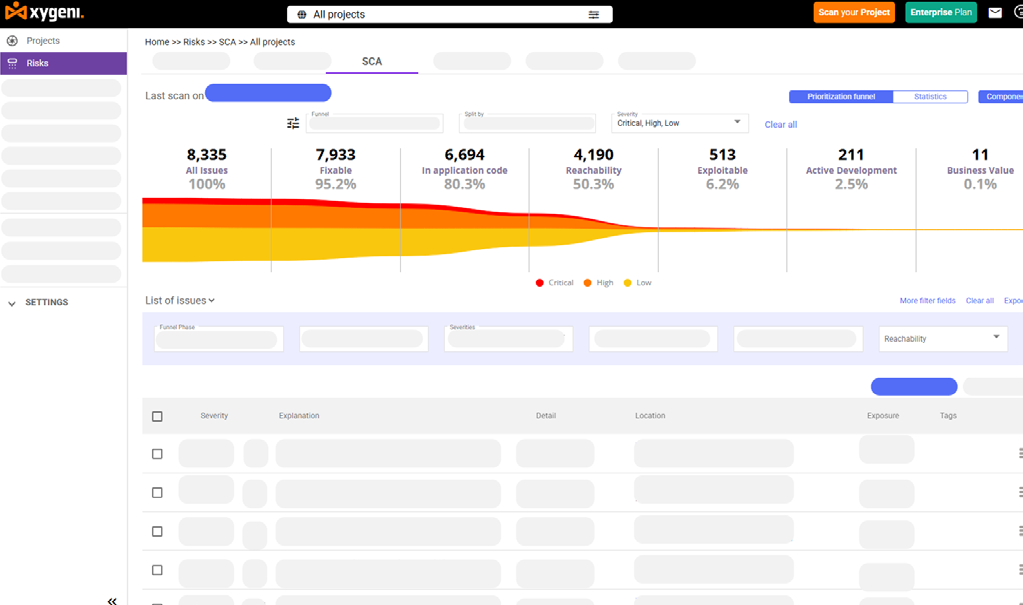Click the Xygeni logo icon
Screen dimensions: 1023x605
coord(14,13)
